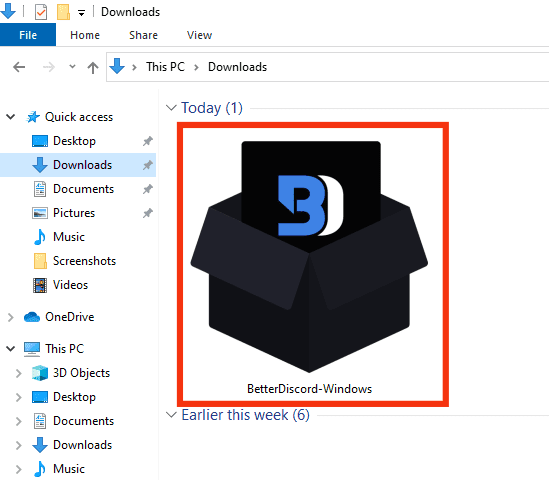The height and width of the screenshot is (480, 549).
Task: Click the window's Downloads arrow title icon
Action: click(8, 11)
